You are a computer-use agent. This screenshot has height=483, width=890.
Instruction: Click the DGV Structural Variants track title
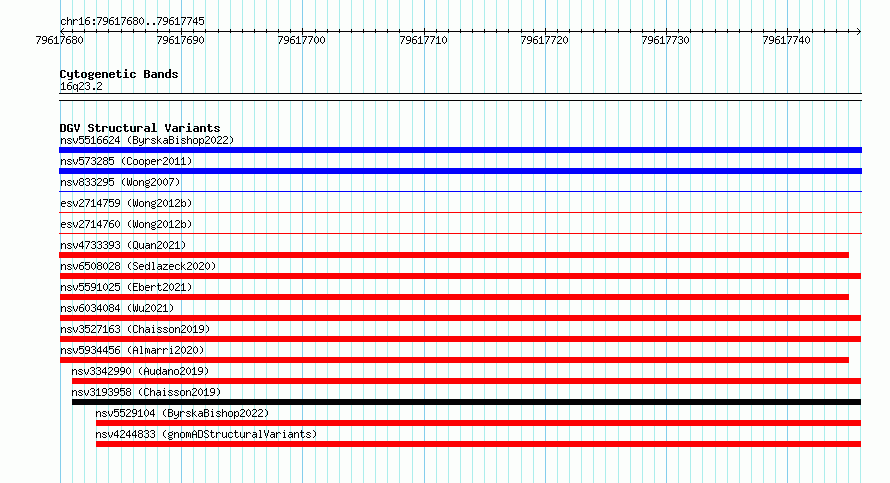tap(140, 128)
